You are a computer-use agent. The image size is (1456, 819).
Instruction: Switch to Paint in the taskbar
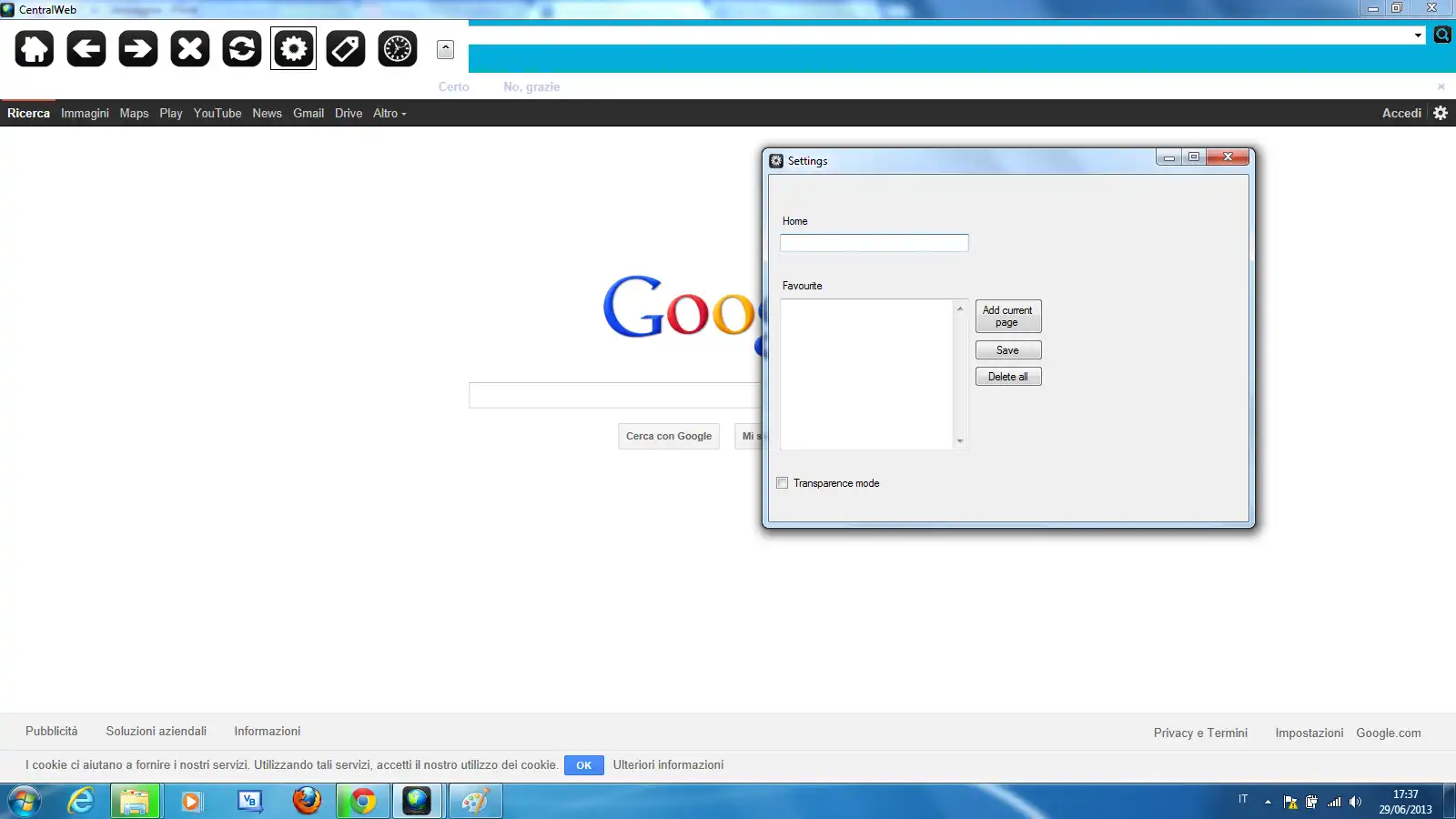pos(475,801)
